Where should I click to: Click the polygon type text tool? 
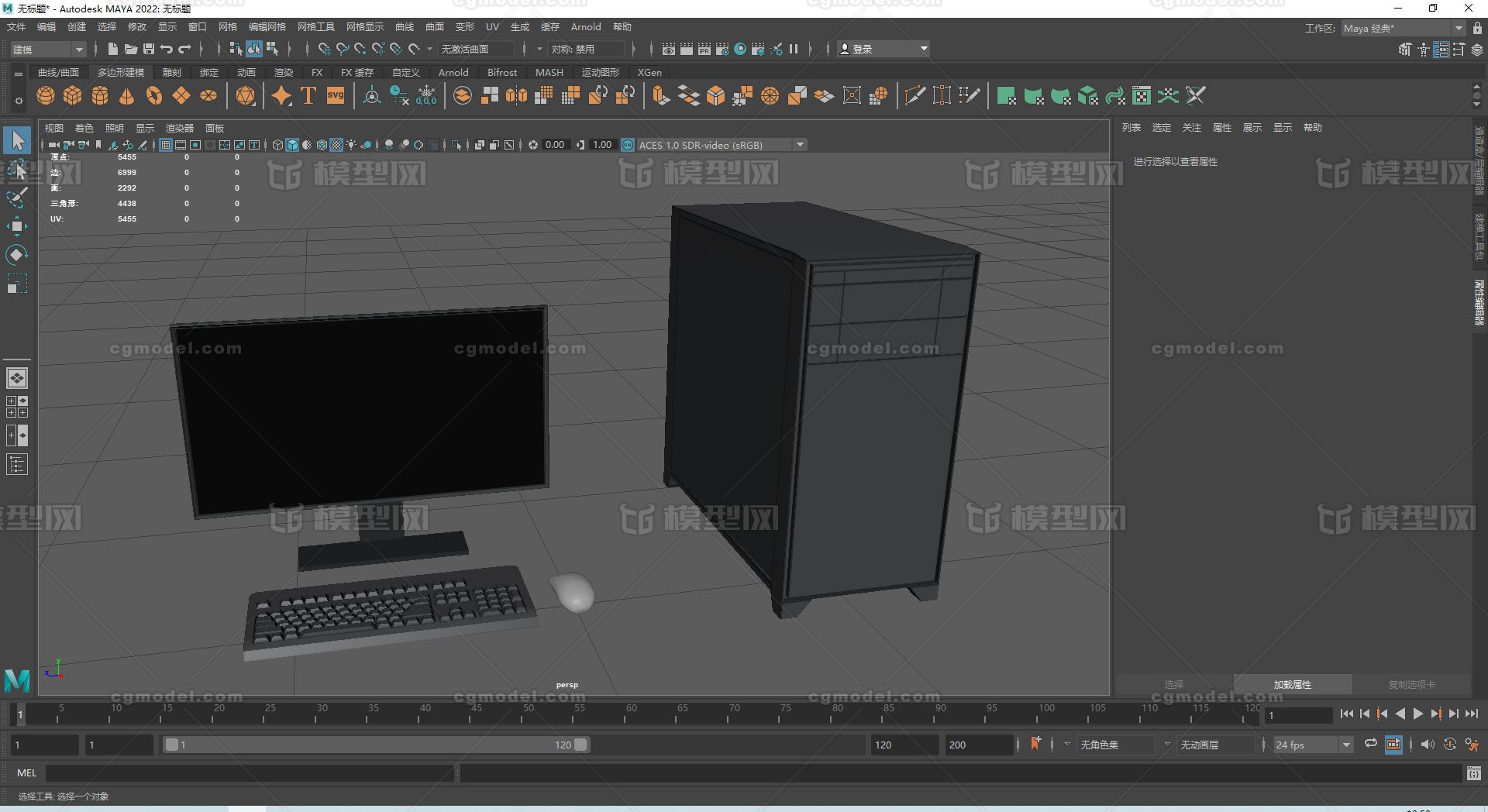tap(308, 95)
